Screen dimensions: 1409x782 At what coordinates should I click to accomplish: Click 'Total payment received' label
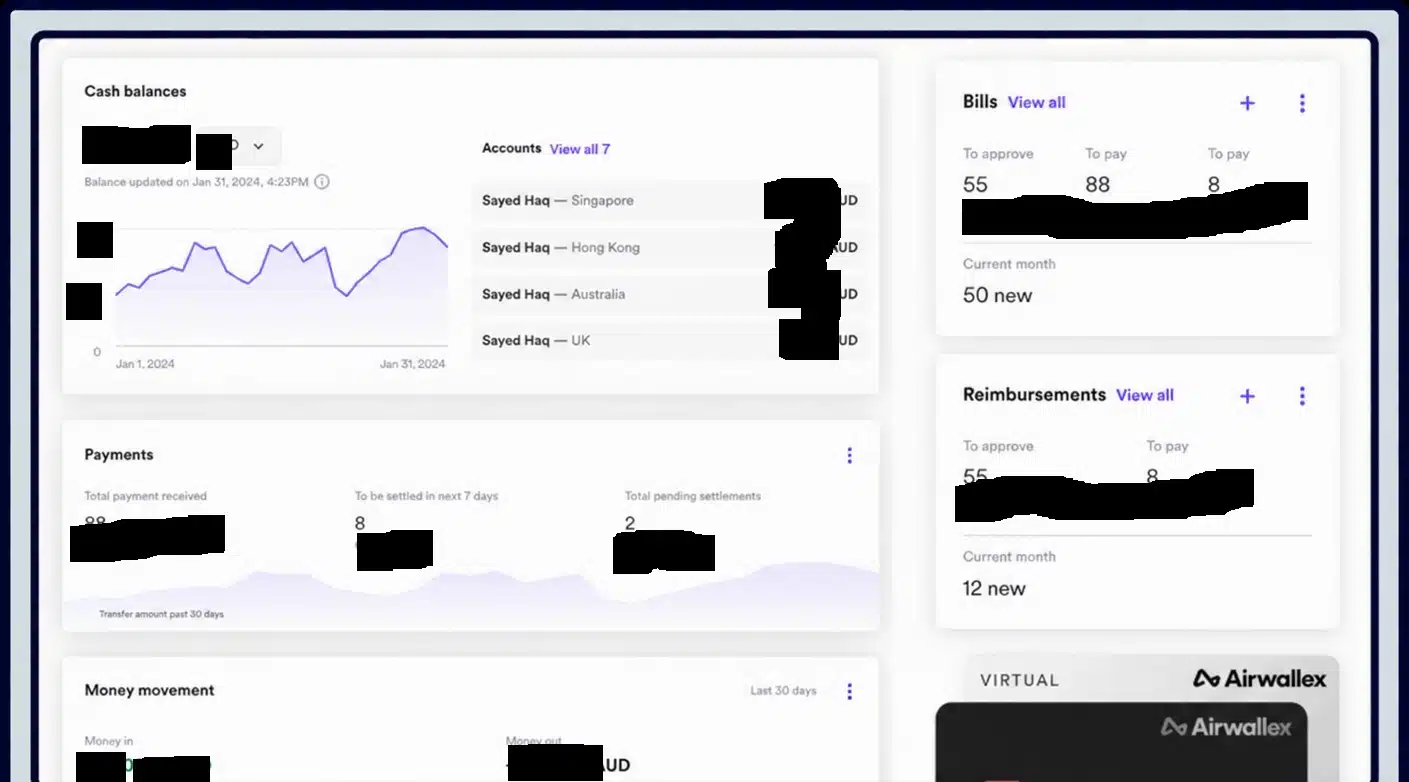[146, 496]
